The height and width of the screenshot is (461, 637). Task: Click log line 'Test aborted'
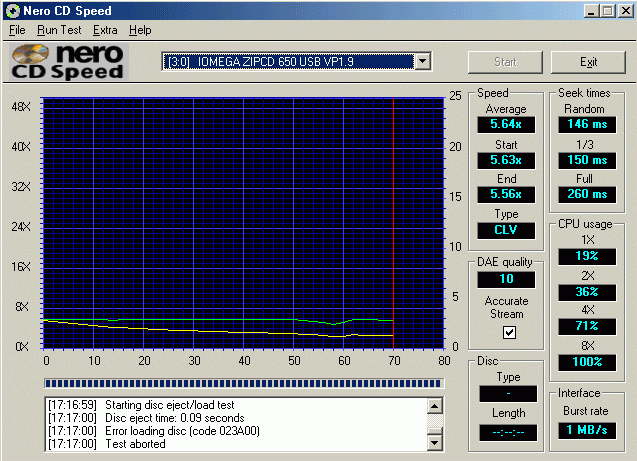[106, 444]
